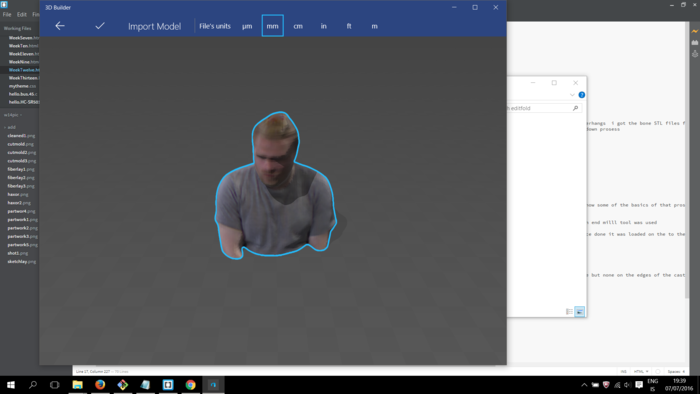Click the third Brackets sidebar extension icon
Viewport: 700px width, 394px height.
pos(695,54)
